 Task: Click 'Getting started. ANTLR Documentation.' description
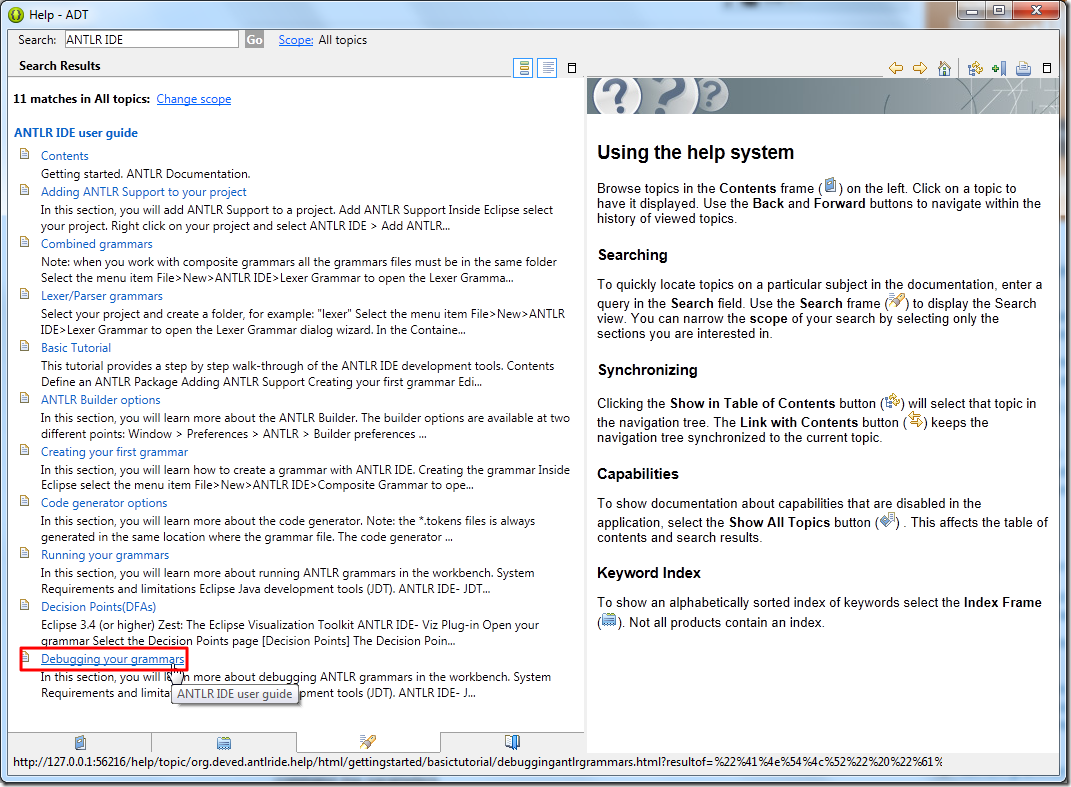[x=145, y=174]
